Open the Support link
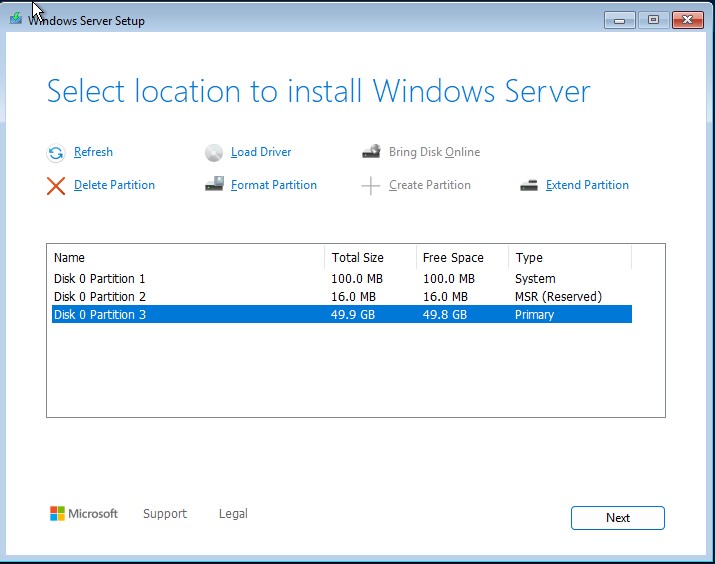The width and height of the screenshot is (715, 564). tap(164, 514)
